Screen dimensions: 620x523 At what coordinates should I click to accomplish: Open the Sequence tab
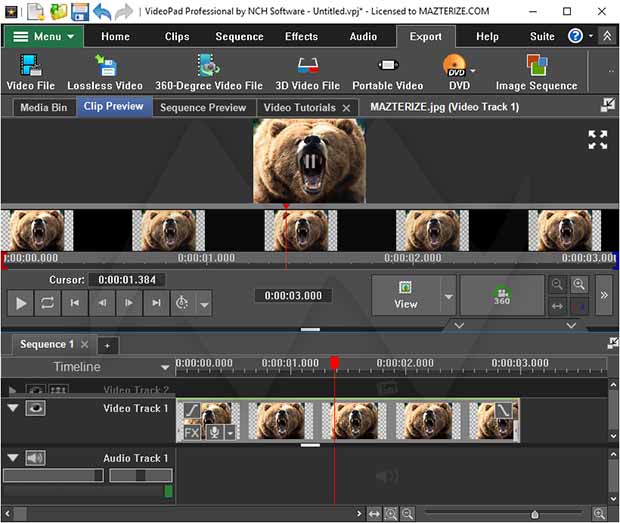click(x=239, y=36)
